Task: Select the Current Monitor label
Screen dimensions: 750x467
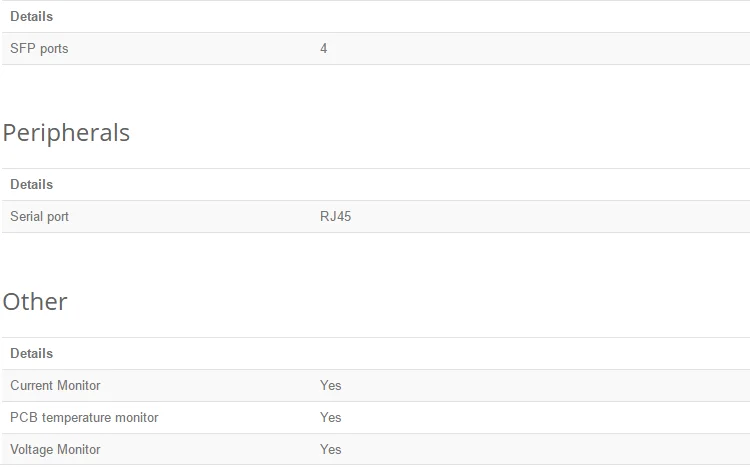Action: [x=55, y=386]
